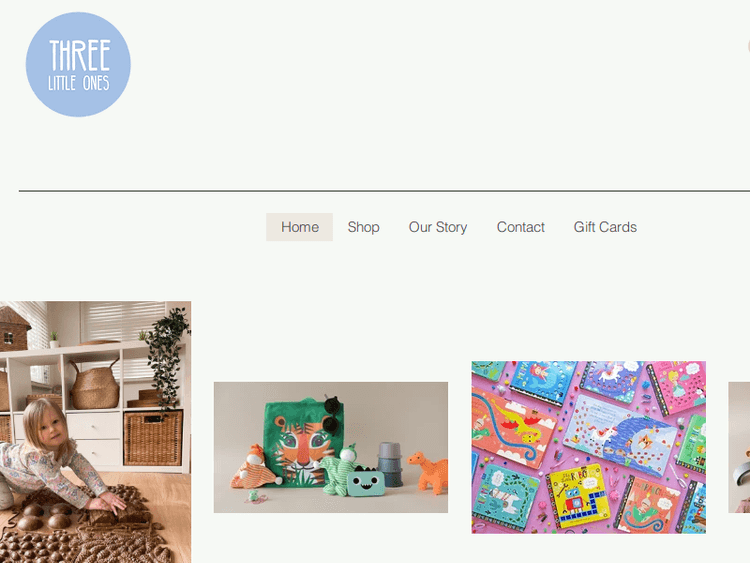Open the colorful activity books image
This screenshot has width=750, height=563.
tap(589, 447)
